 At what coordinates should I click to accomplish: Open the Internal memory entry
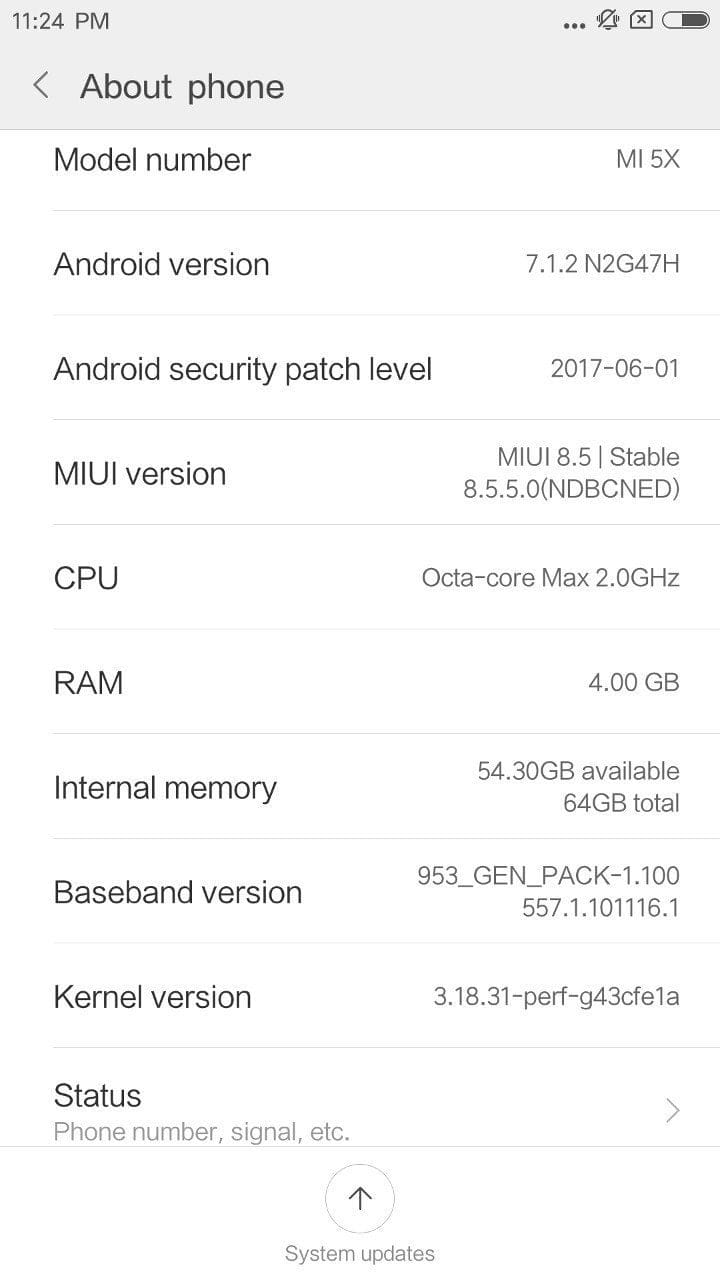coord(360,787)
